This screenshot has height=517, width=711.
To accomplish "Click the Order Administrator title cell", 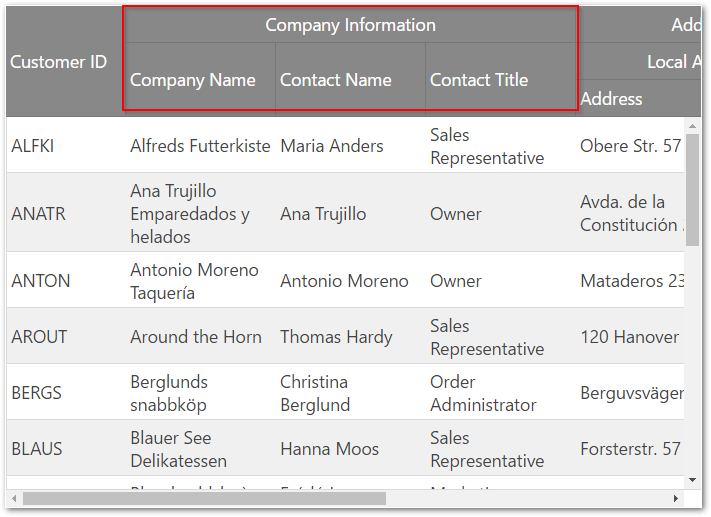I will coord(483,393).
